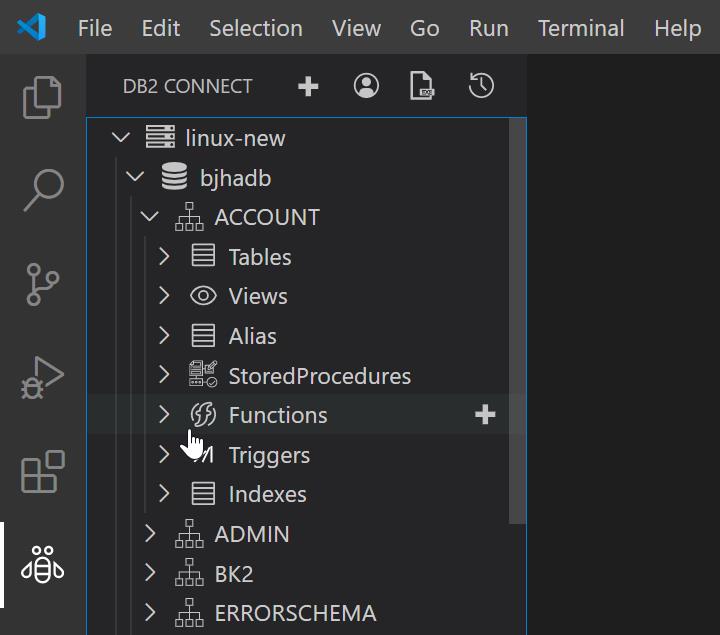Open the Terminal menu

pyautogui.click(x=581, y=28)
